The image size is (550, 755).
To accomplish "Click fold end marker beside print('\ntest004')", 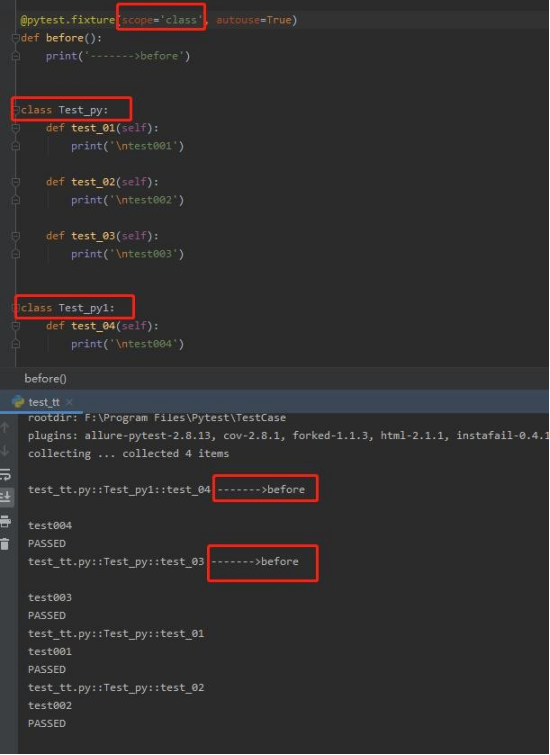I will [x=15, y=344].
